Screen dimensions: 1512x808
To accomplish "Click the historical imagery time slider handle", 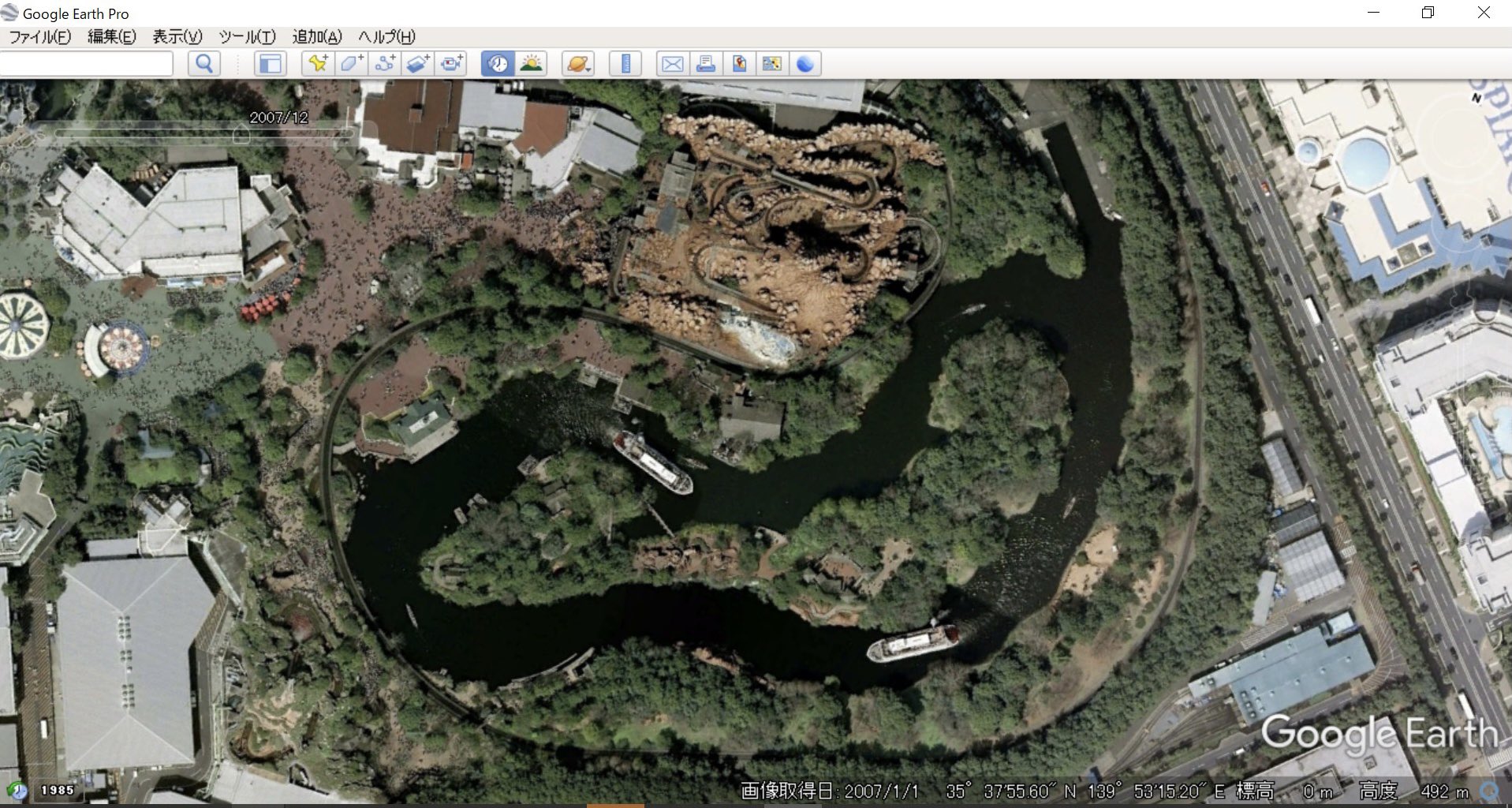I will pos(241,135).
